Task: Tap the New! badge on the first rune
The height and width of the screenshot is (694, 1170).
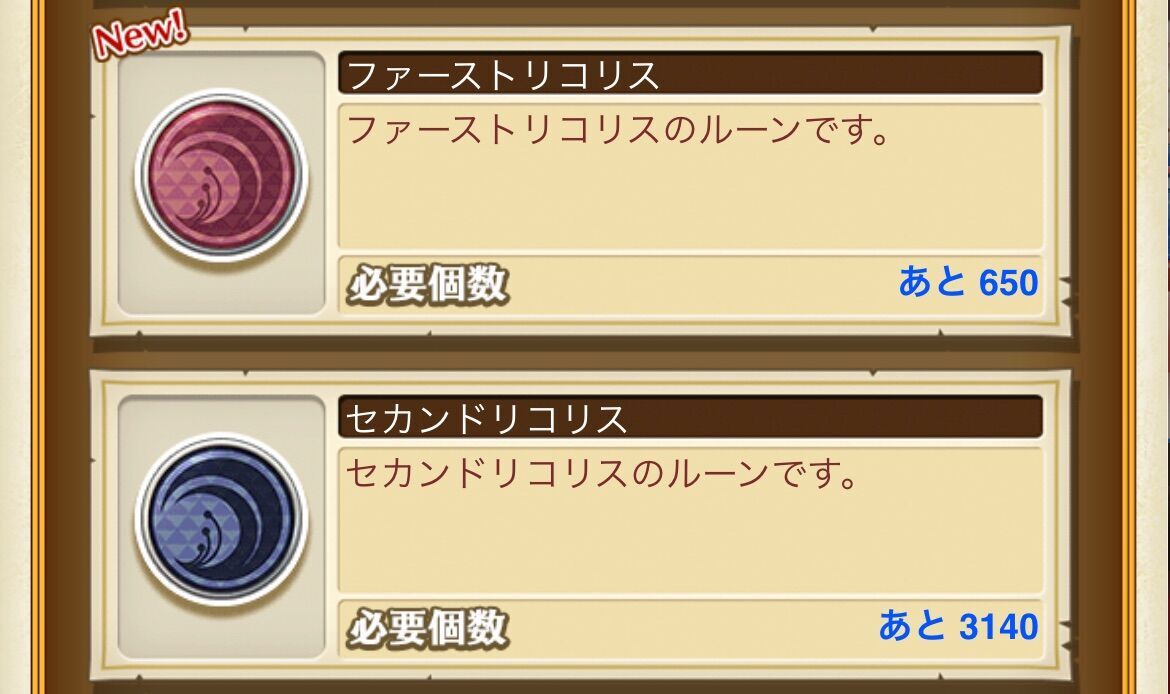Action: 137,32
